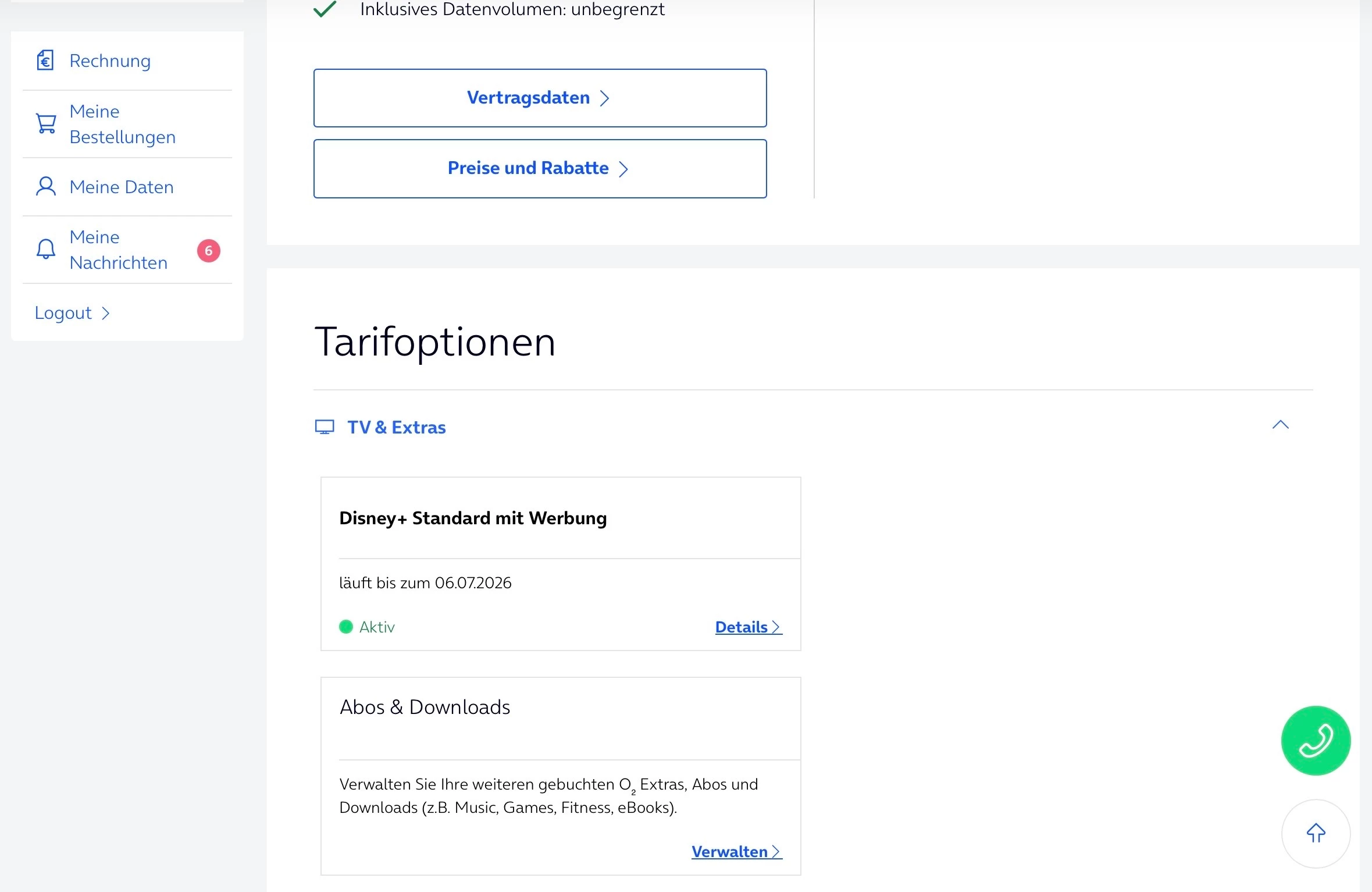Image resolution: width=1372 pixels, height=892 pixels.
Task: Open Meine Bestellungen menu item
Action: tap(122, 124)
